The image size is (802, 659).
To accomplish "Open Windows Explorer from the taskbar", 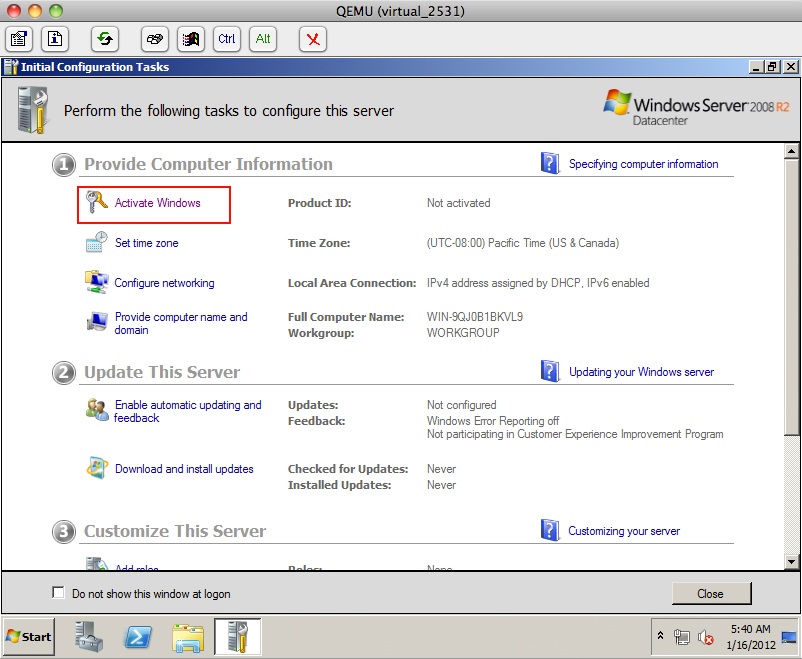I will coord(188,636).
